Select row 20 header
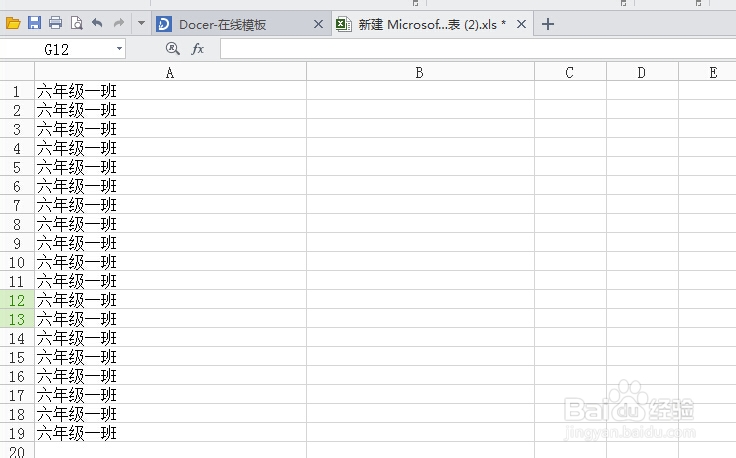 [x=17, y=450]
